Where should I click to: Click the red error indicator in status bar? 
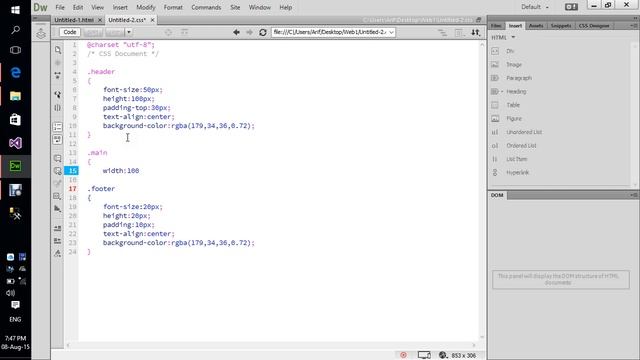403,355
